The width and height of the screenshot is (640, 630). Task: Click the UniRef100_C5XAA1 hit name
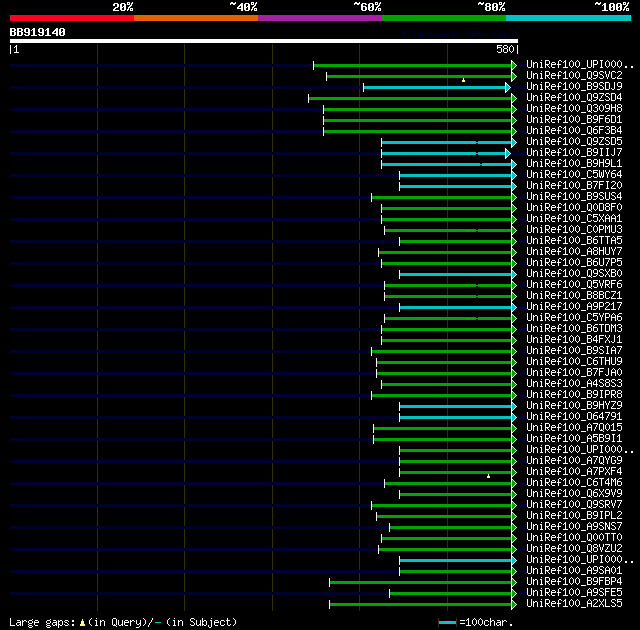point(574,219)
